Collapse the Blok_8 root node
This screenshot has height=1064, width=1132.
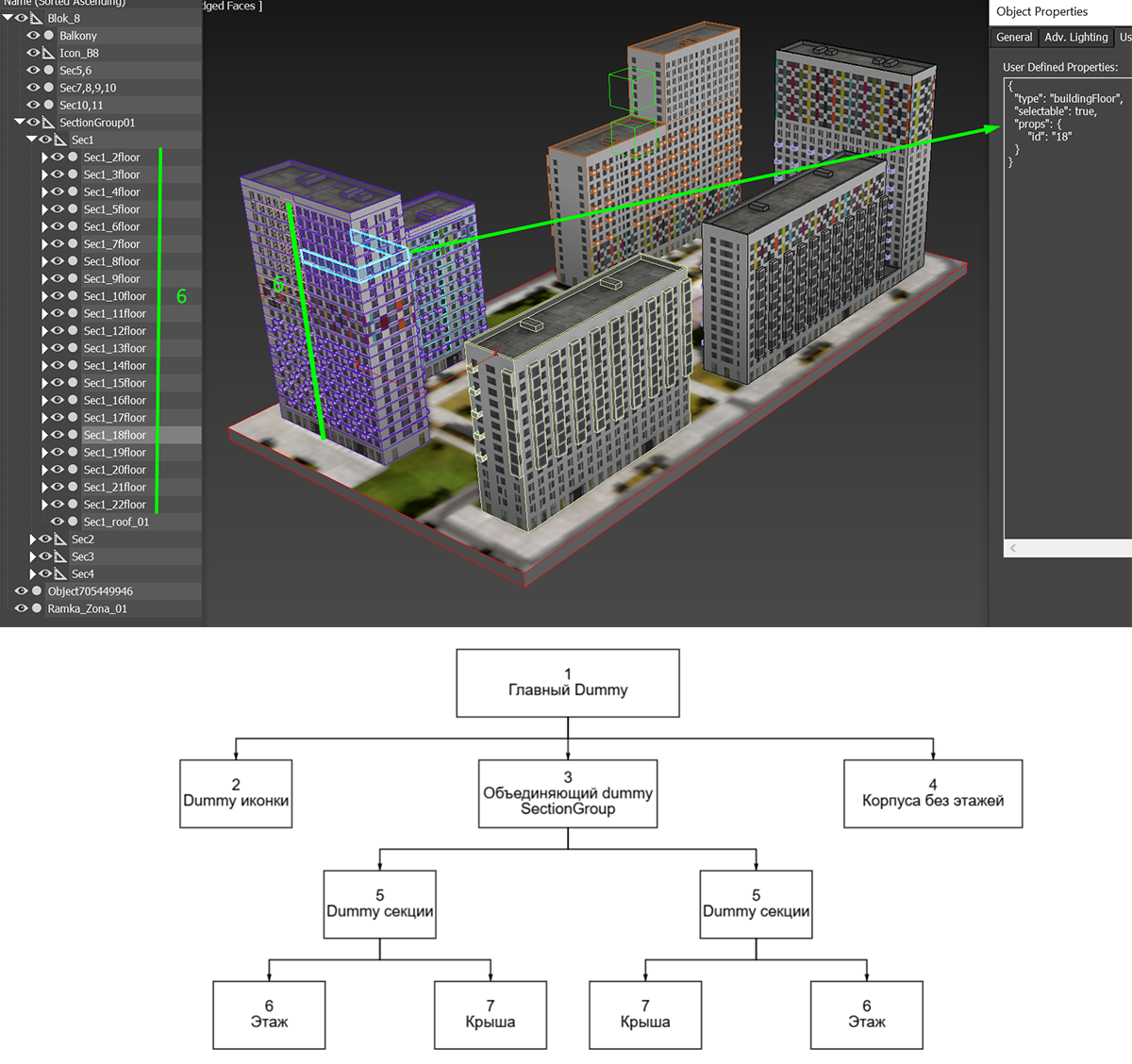click(8, 18)
